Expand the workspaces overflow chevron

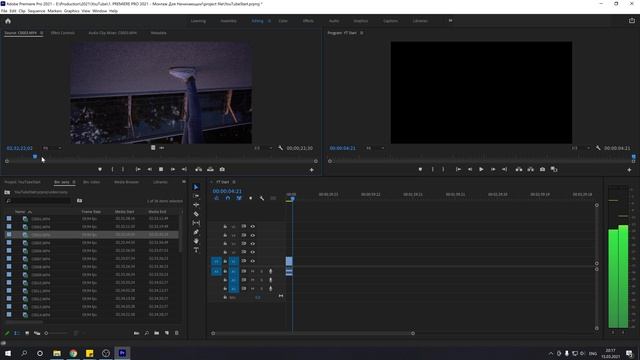[x=450, y=20]
